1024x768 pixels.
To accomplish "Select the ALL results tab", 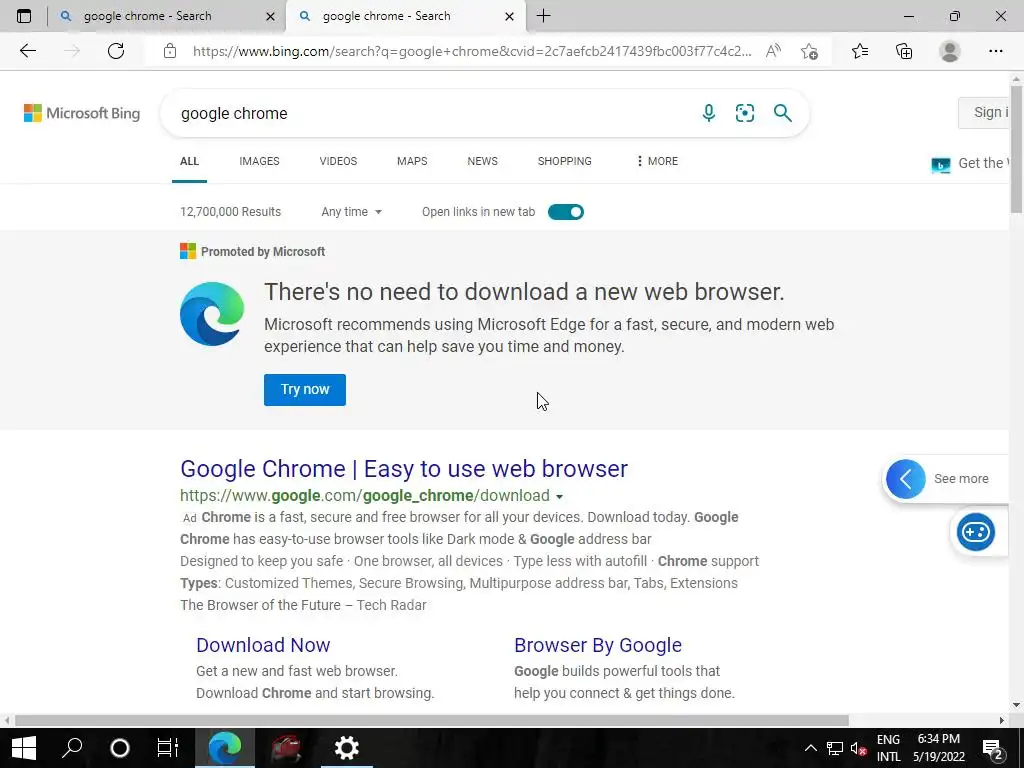I will click(x=189, y=161).
